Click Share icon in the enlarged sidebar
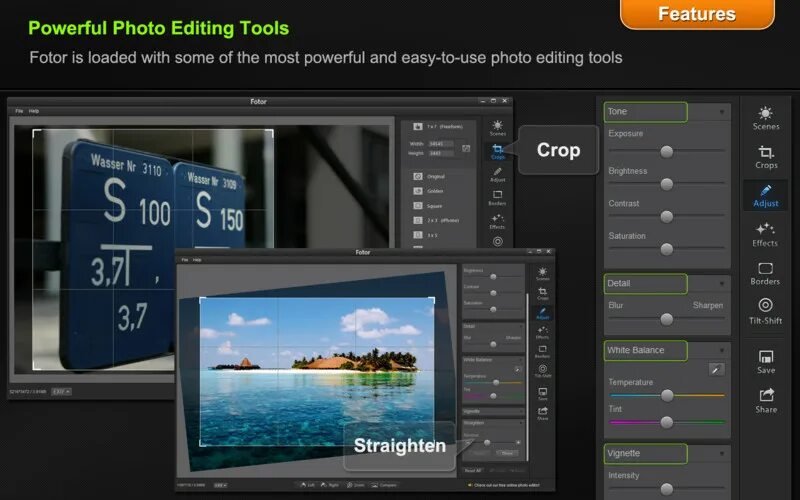 point(766,401)
